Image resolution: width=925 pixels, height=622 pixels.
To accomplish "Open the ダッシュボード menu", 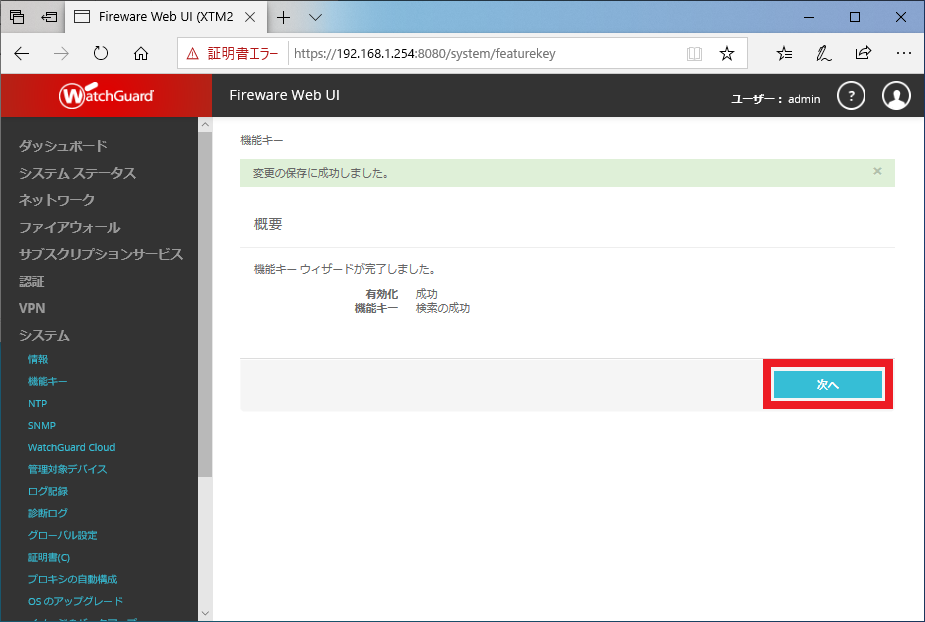I will coord(63,146).
